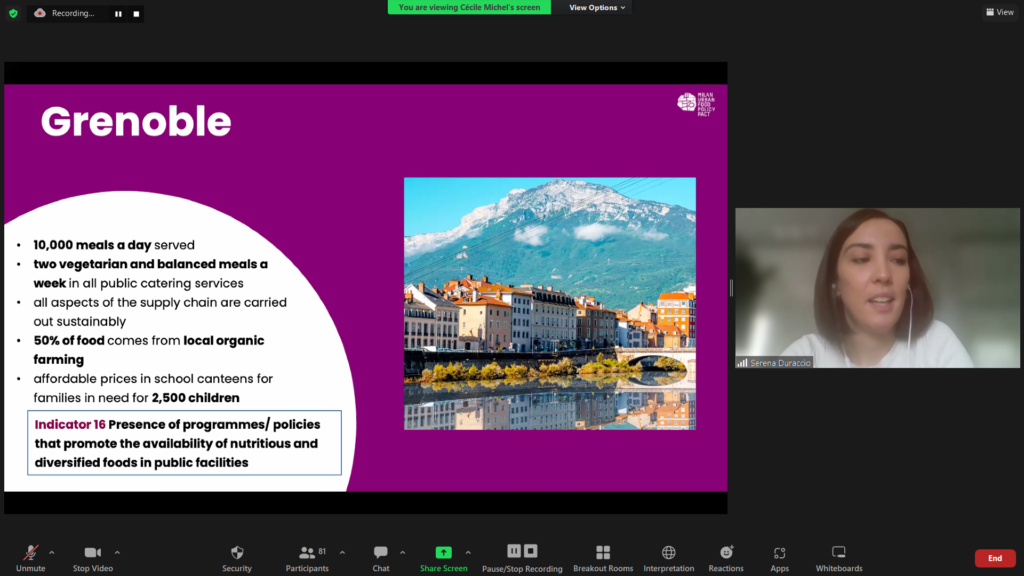Expand audio options arrow beside Unmute
The height and width of the screenshot is (576, 1024).
coord(52,552)
